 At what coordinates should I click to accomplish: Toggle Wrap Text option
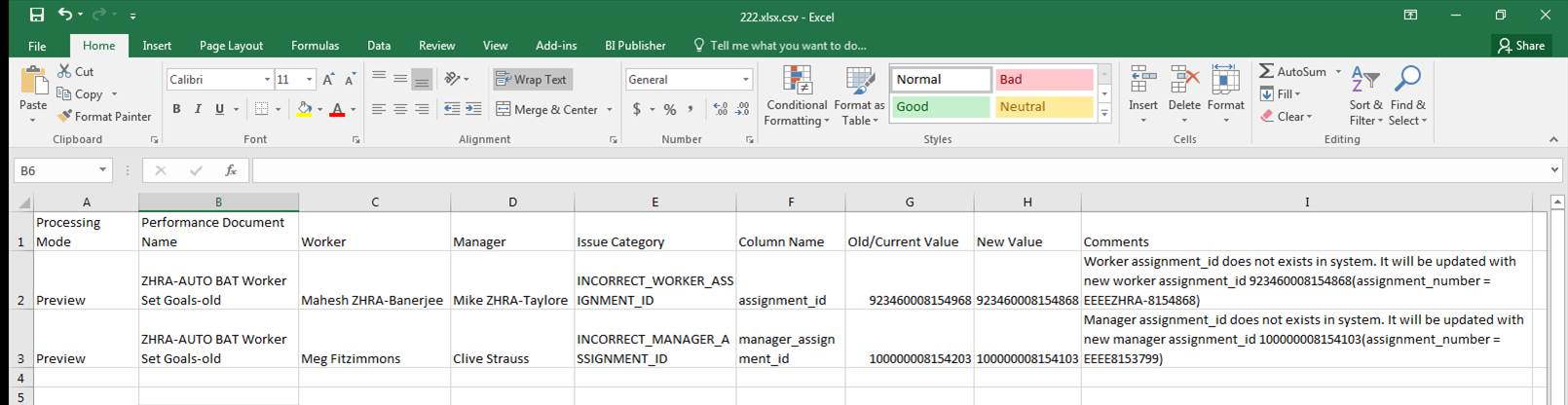coord(532,80)
